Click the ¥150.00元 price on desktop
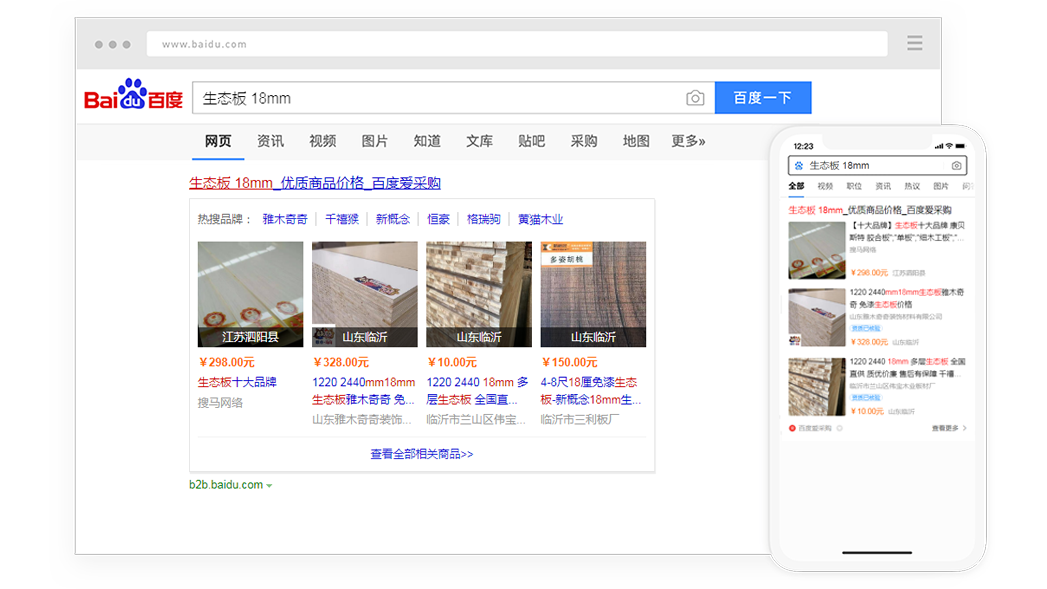 pyautogui.click(x=570, y=362)
